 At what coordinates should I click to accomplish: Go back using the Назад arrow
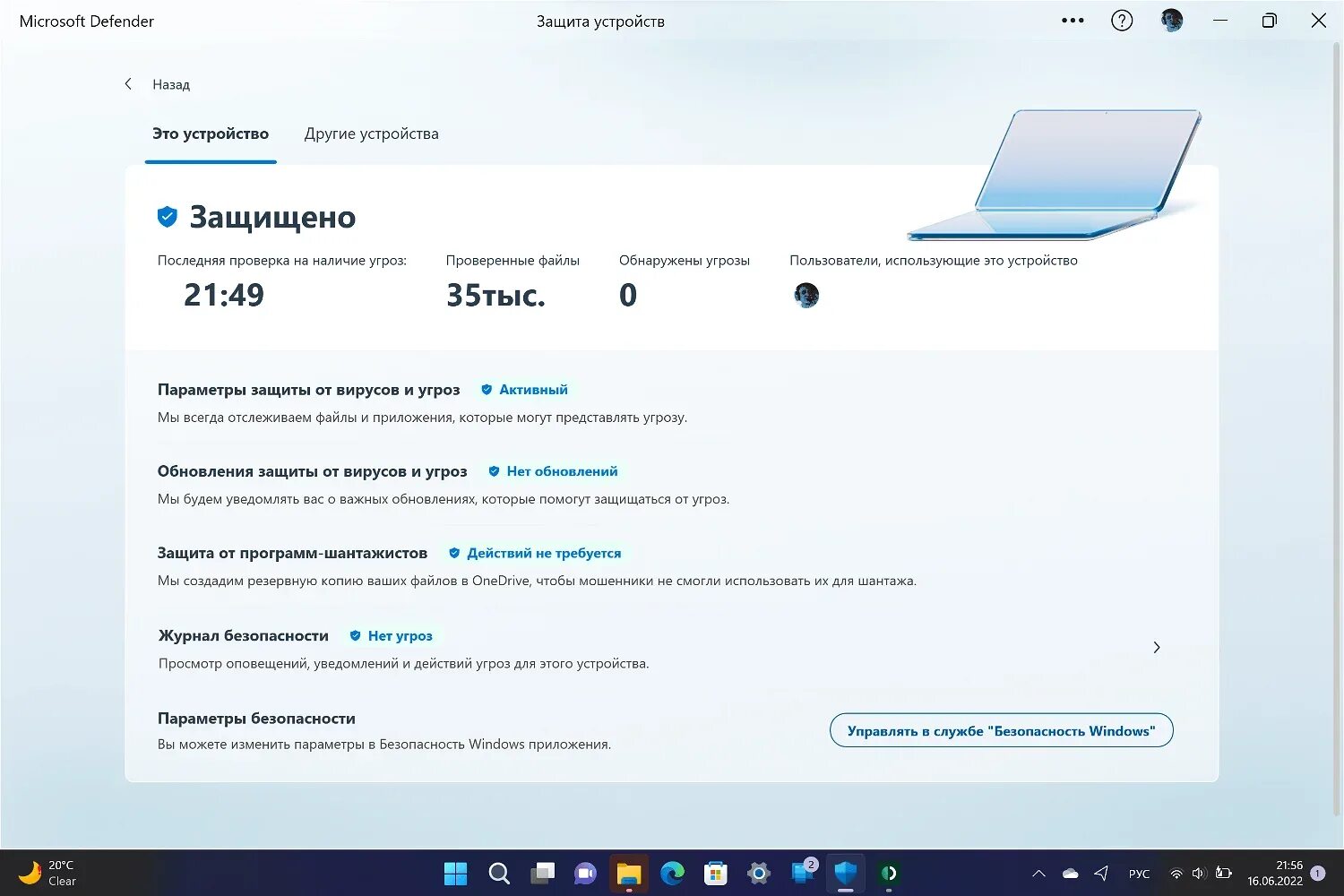coord(128,84)
